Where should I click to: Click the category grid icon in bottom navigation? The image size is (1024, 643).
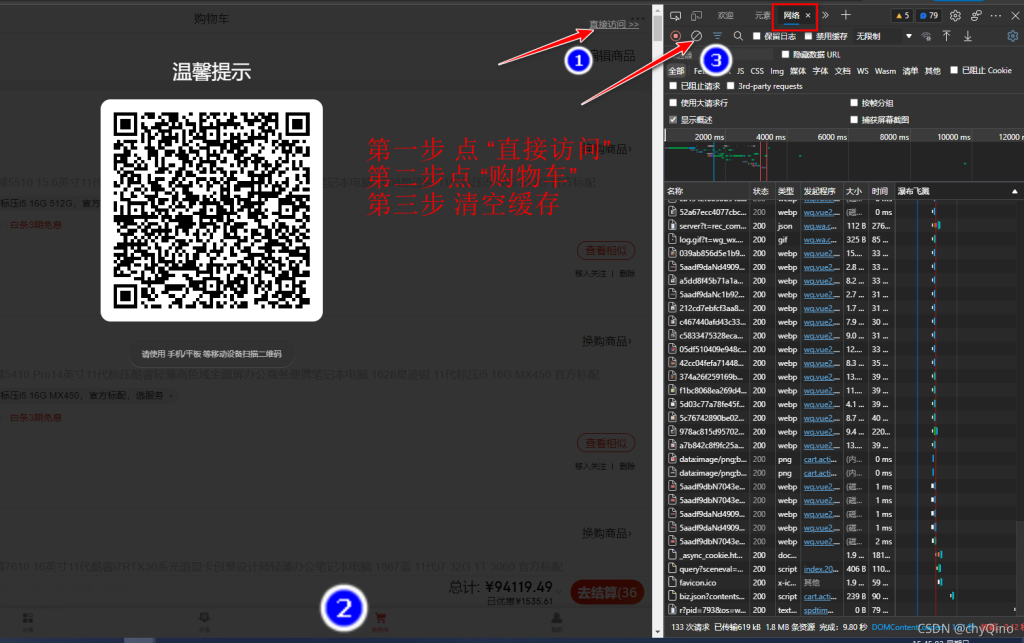28,619
